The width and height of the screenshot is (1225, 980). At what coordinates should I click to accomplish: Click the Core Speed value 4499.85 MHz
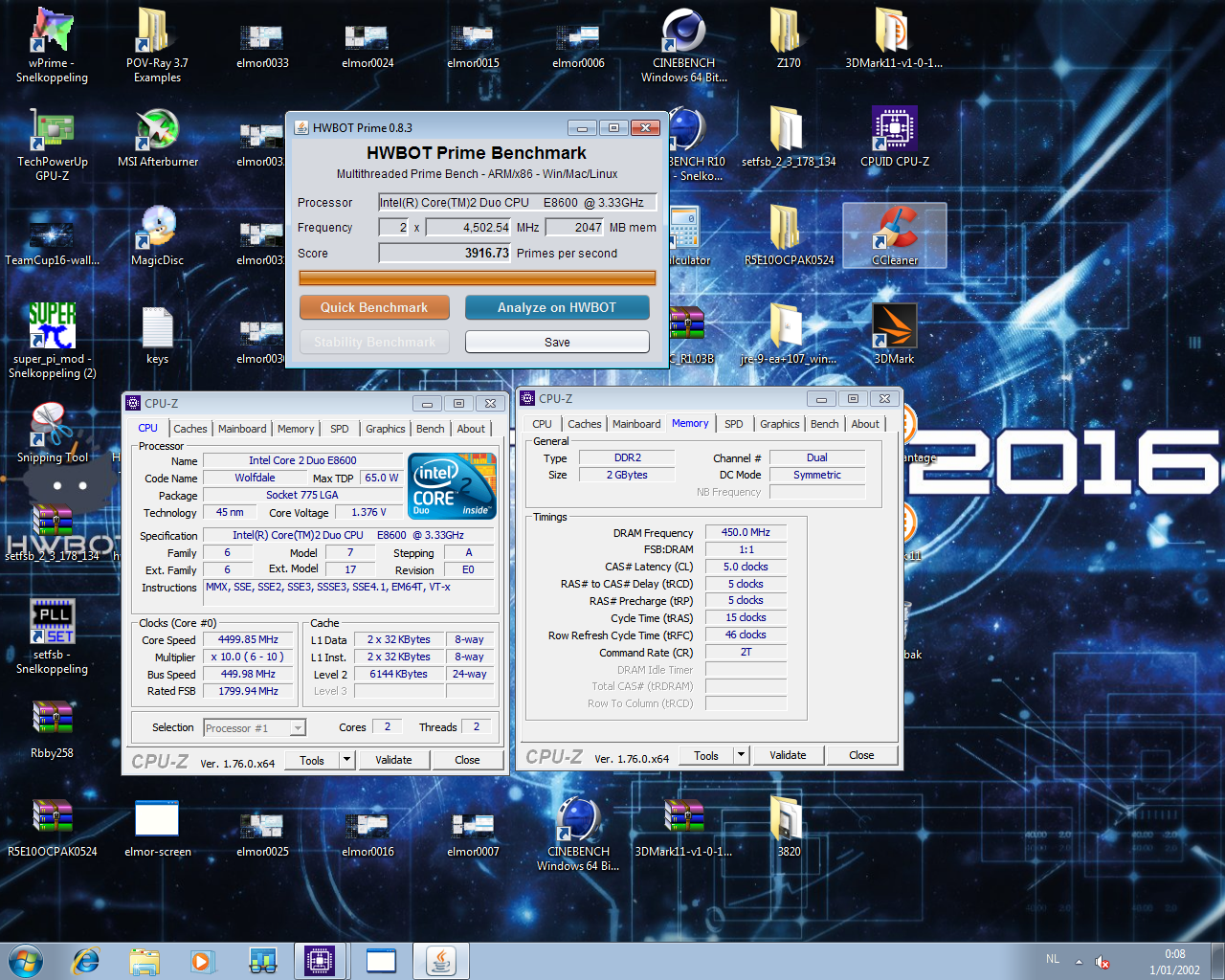click(x=248, y=639)
